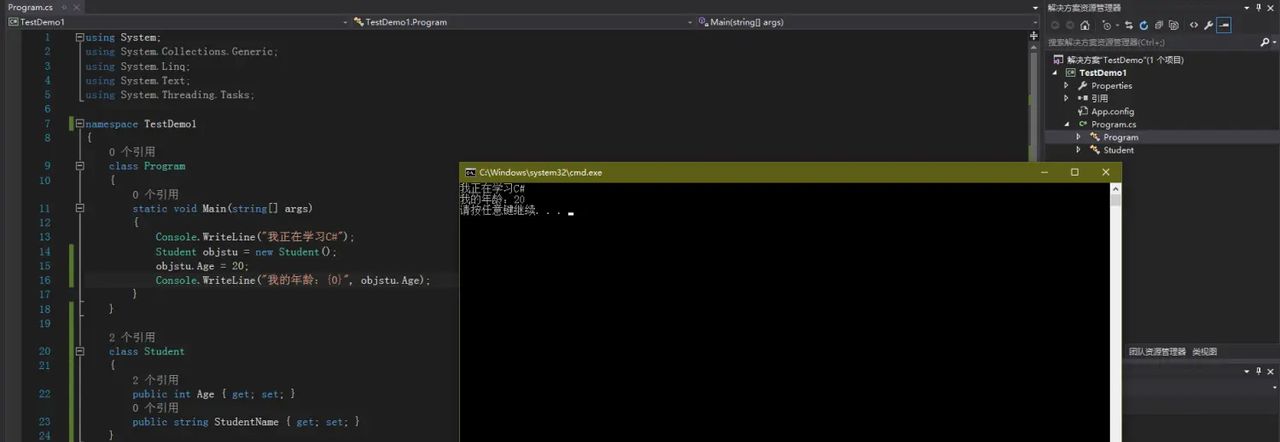Click the Solution Explorer search box
Screen dimensions: 1280x442
[x=1153, y=42]
